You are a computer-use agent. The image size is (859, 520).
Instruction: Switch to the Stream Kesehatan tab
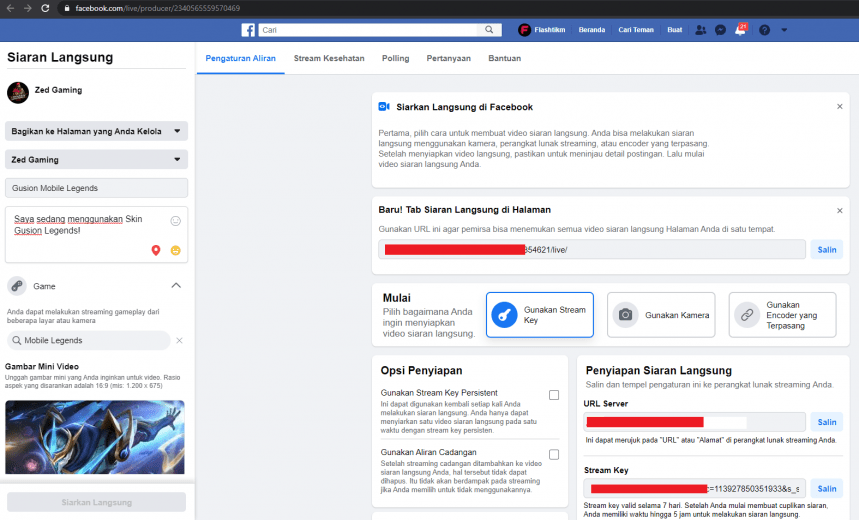click(x=329, y=58)
